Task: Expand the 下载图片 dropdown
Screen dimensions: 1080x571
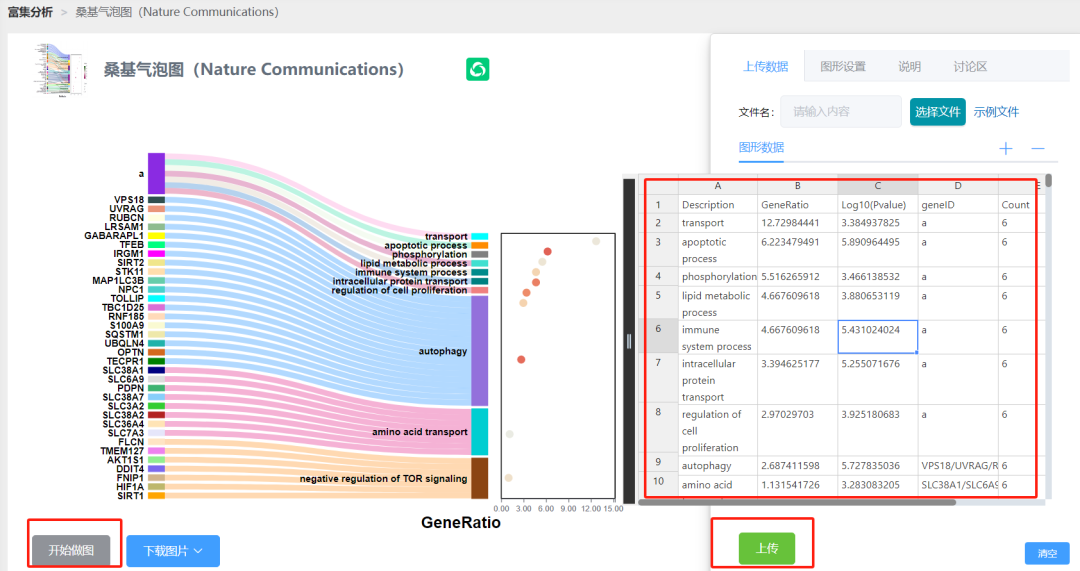Action: pos(173,551)
